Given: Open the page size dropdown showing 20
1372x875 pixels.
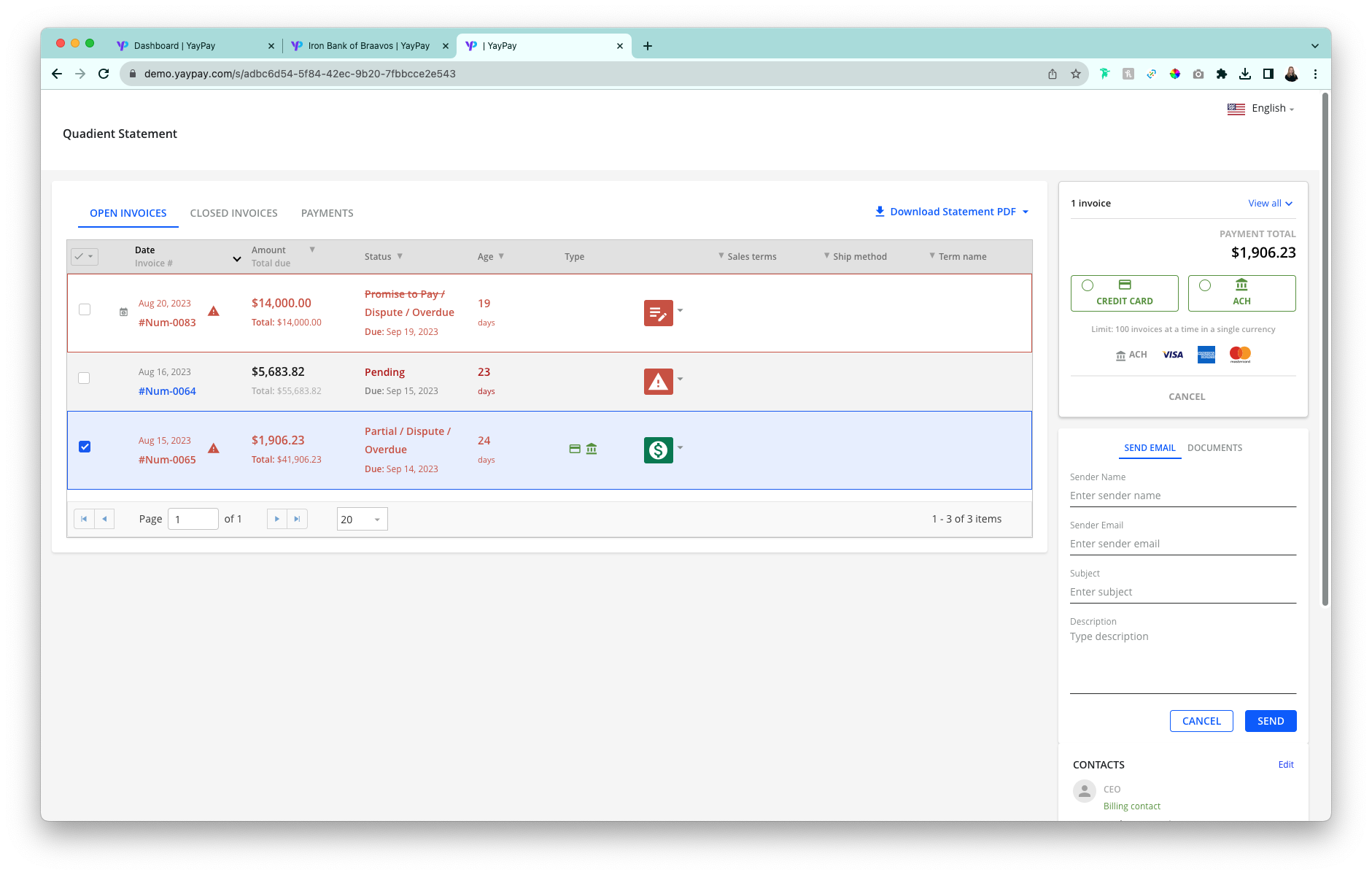Looking at the screenshot, I should click(361, 519).
